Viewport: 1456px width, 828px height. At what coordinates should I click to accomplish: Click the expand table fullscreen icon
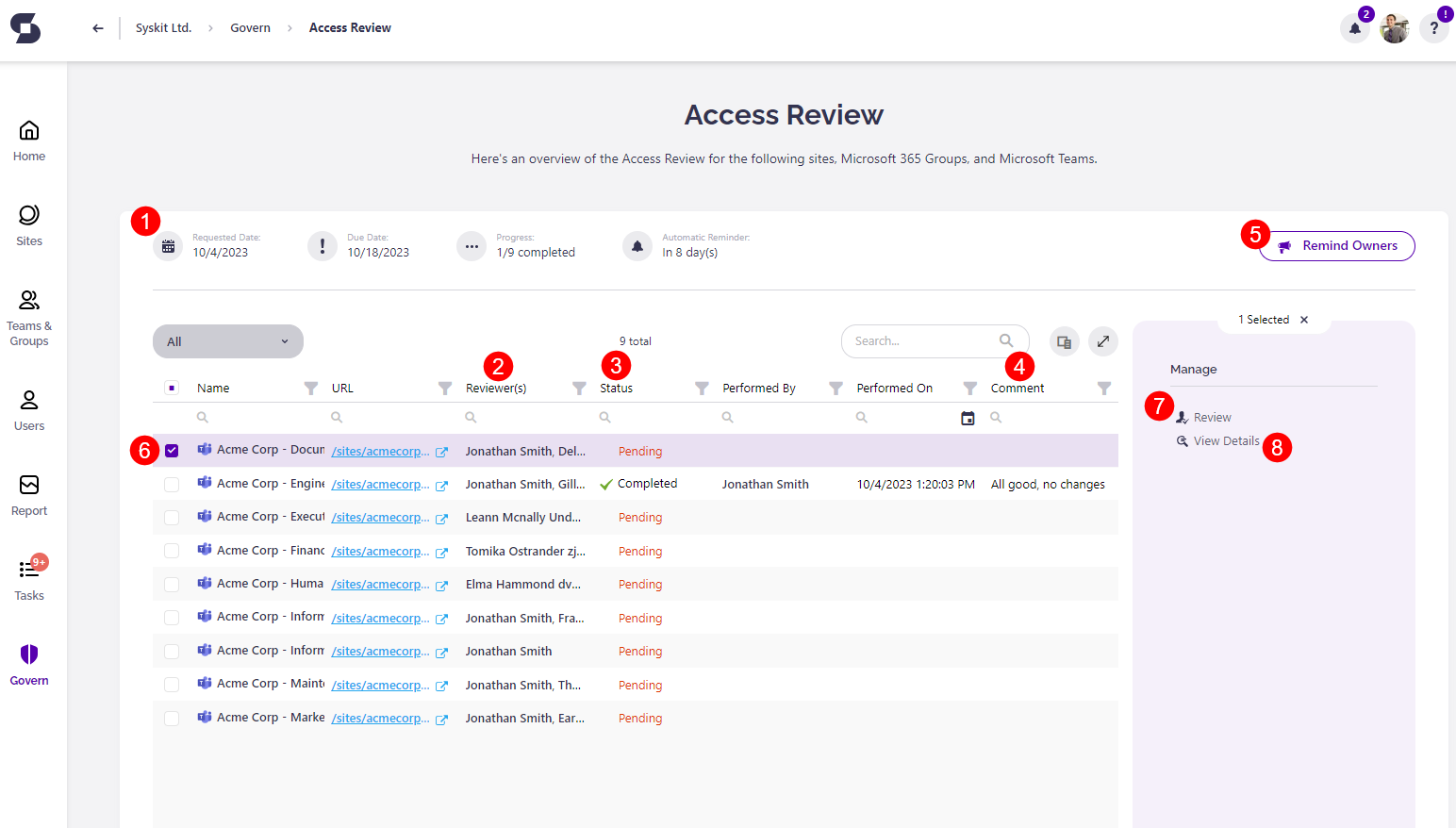tap(1102, 340)
